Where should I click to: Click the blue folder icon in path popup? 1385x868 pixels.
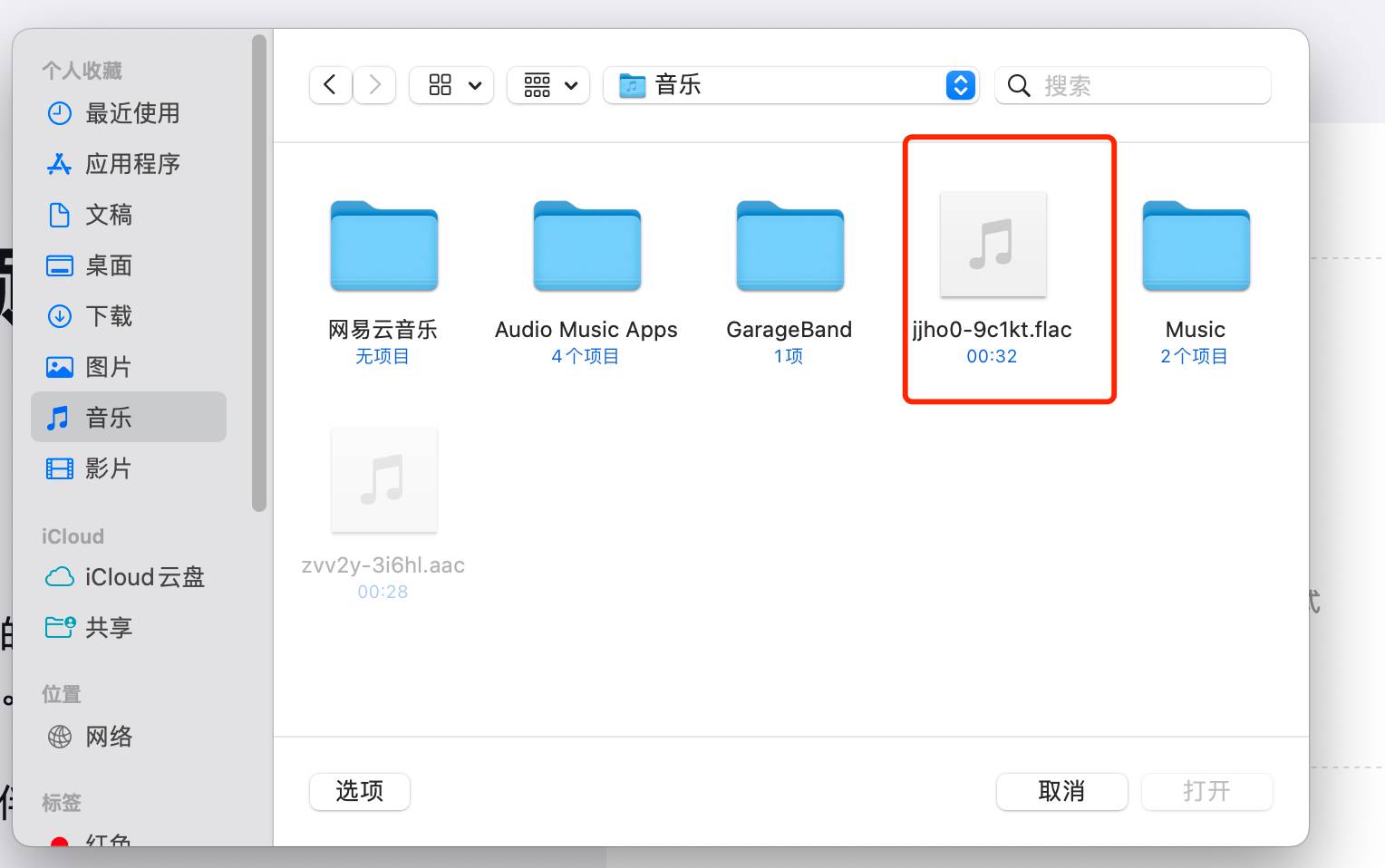coord(632,86)
